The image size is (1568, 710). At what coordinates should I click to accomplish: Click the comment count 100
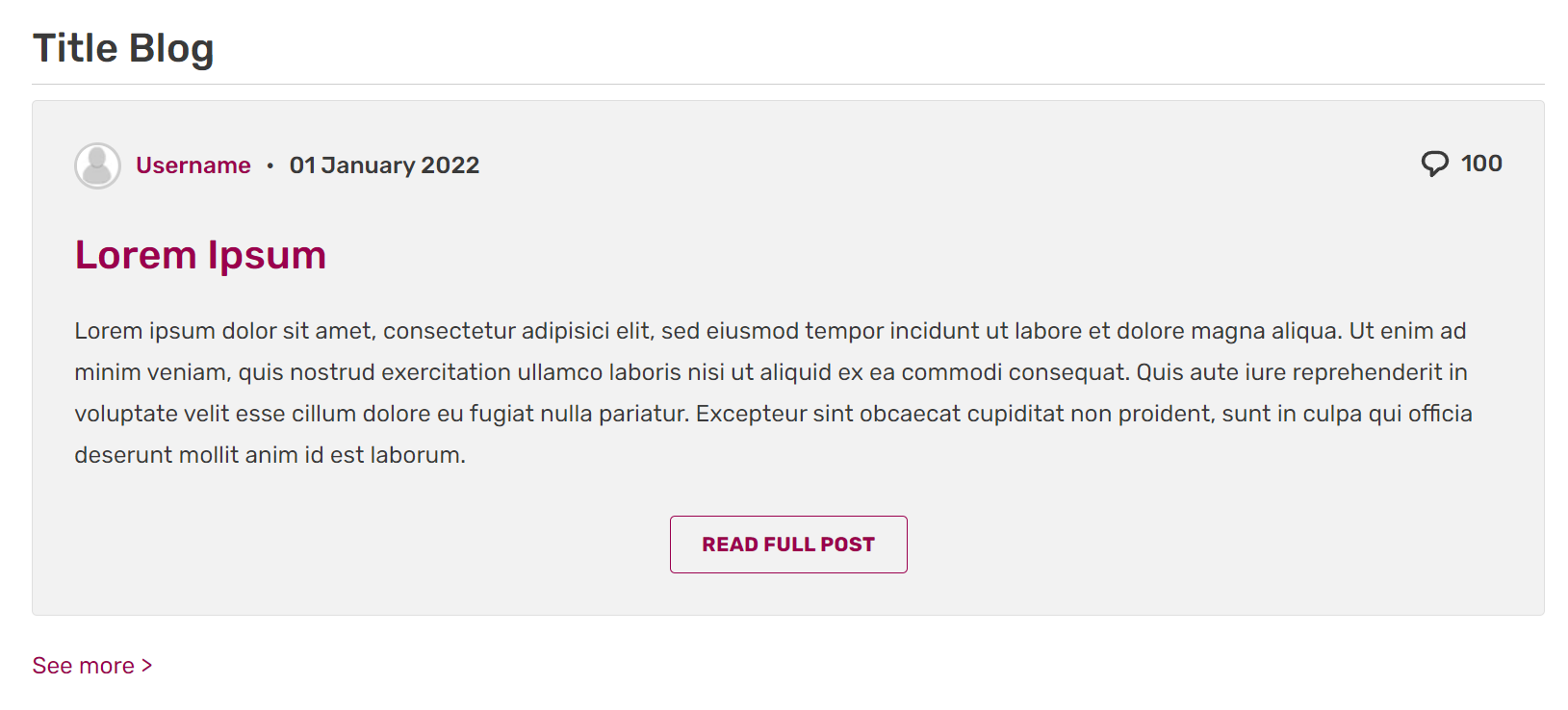(x=1480, y=164)
